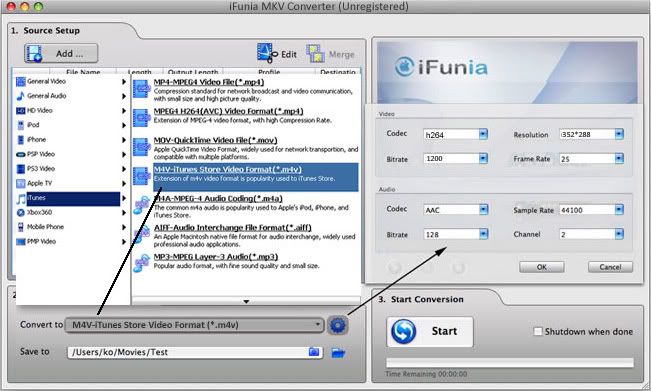Open the Channel 2 dropdown
The height and width of the screenshot is (391, 651).
(x=619, y=234)
